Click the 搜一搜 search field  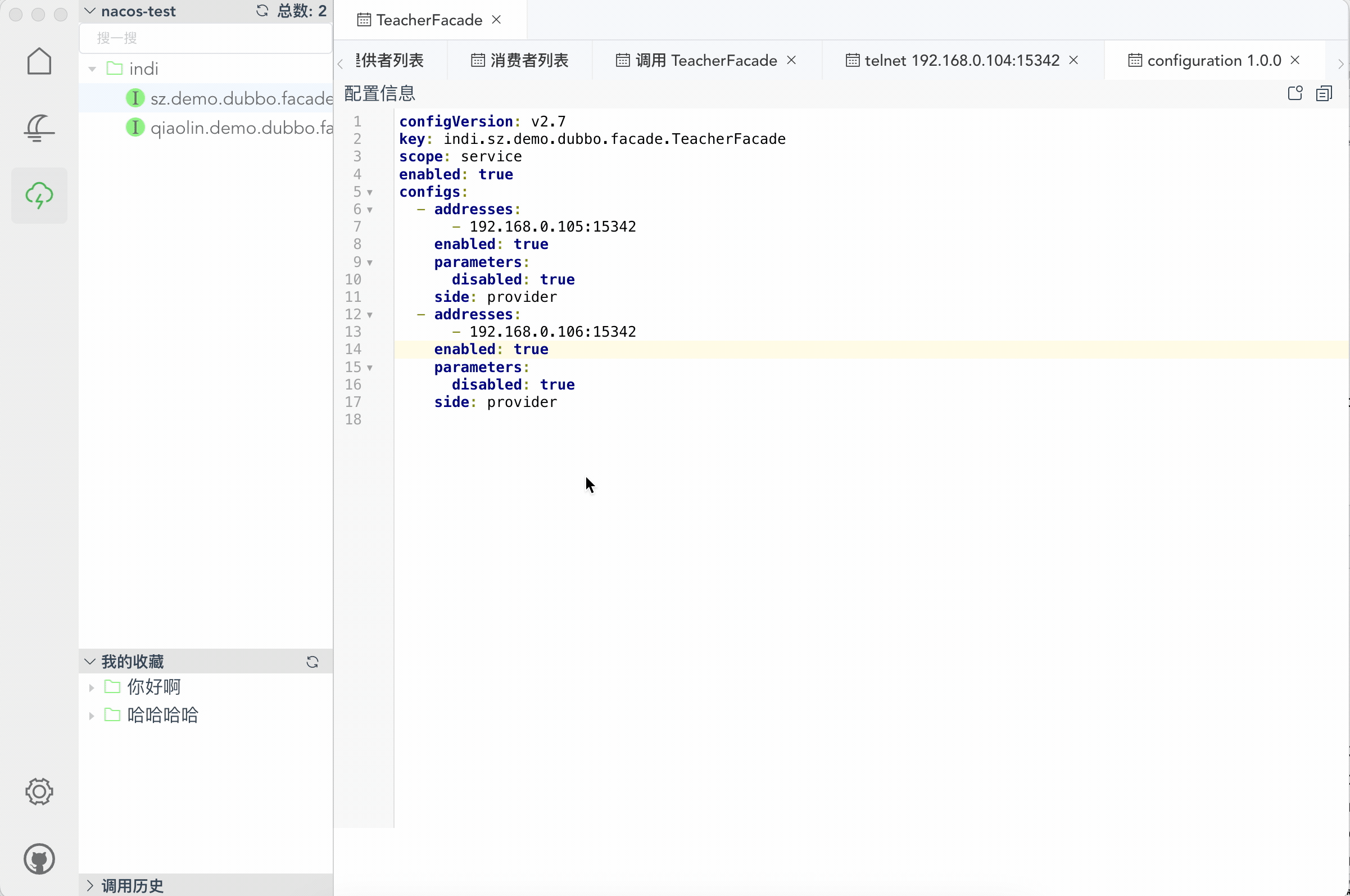(x=206, y=38)
